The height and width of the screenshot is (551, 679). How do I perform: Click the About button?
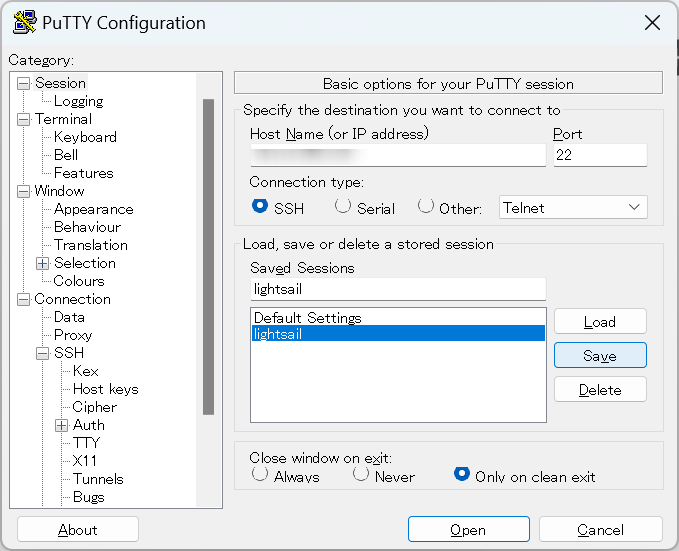click(x=78, y=529)
